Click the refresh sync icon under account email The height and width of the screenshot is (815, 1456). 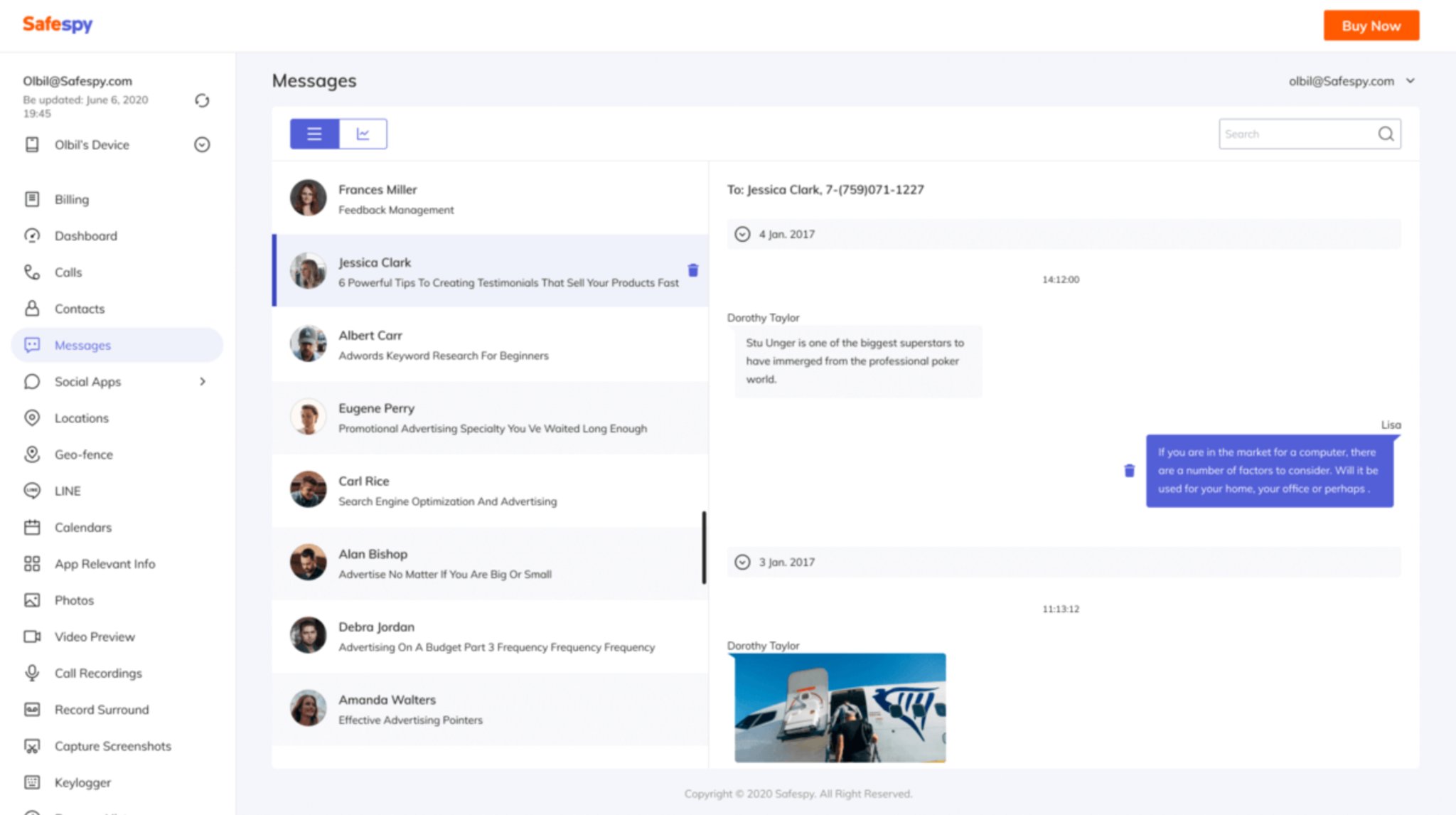point(202,101)
